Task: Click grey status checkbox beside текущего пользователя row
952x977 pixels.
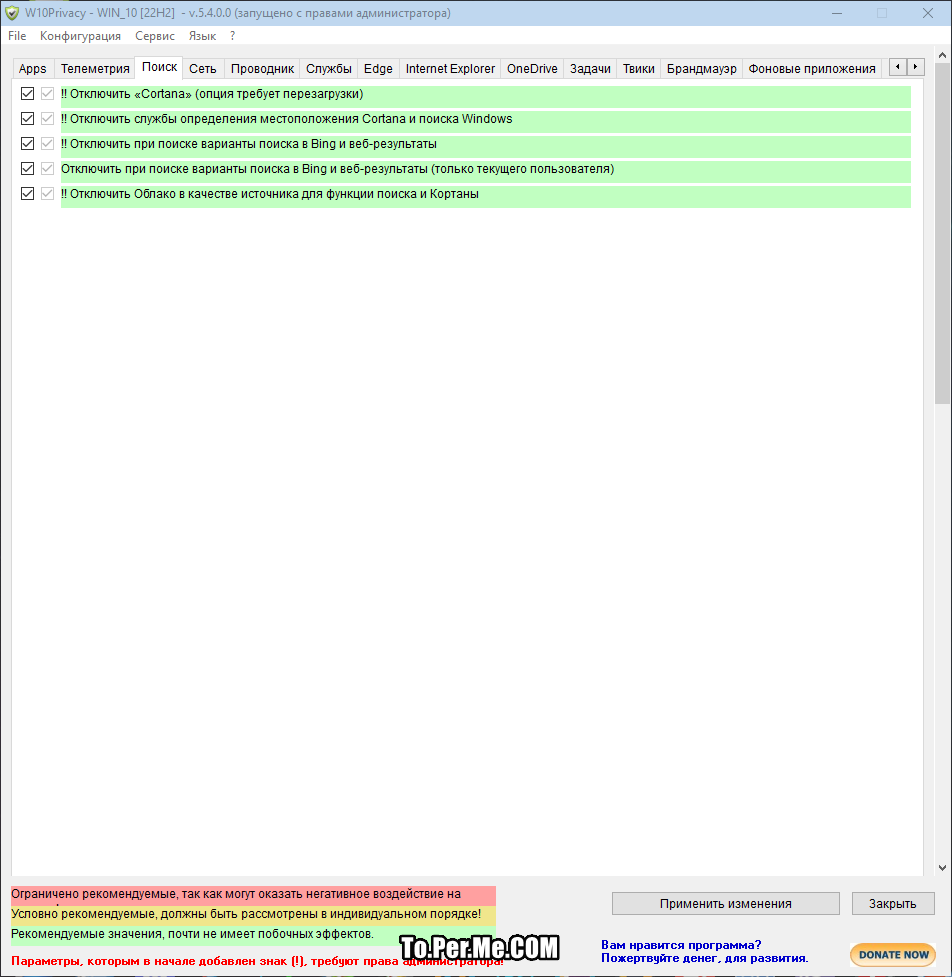Action: pyautogui.click(x=47, y=169)
